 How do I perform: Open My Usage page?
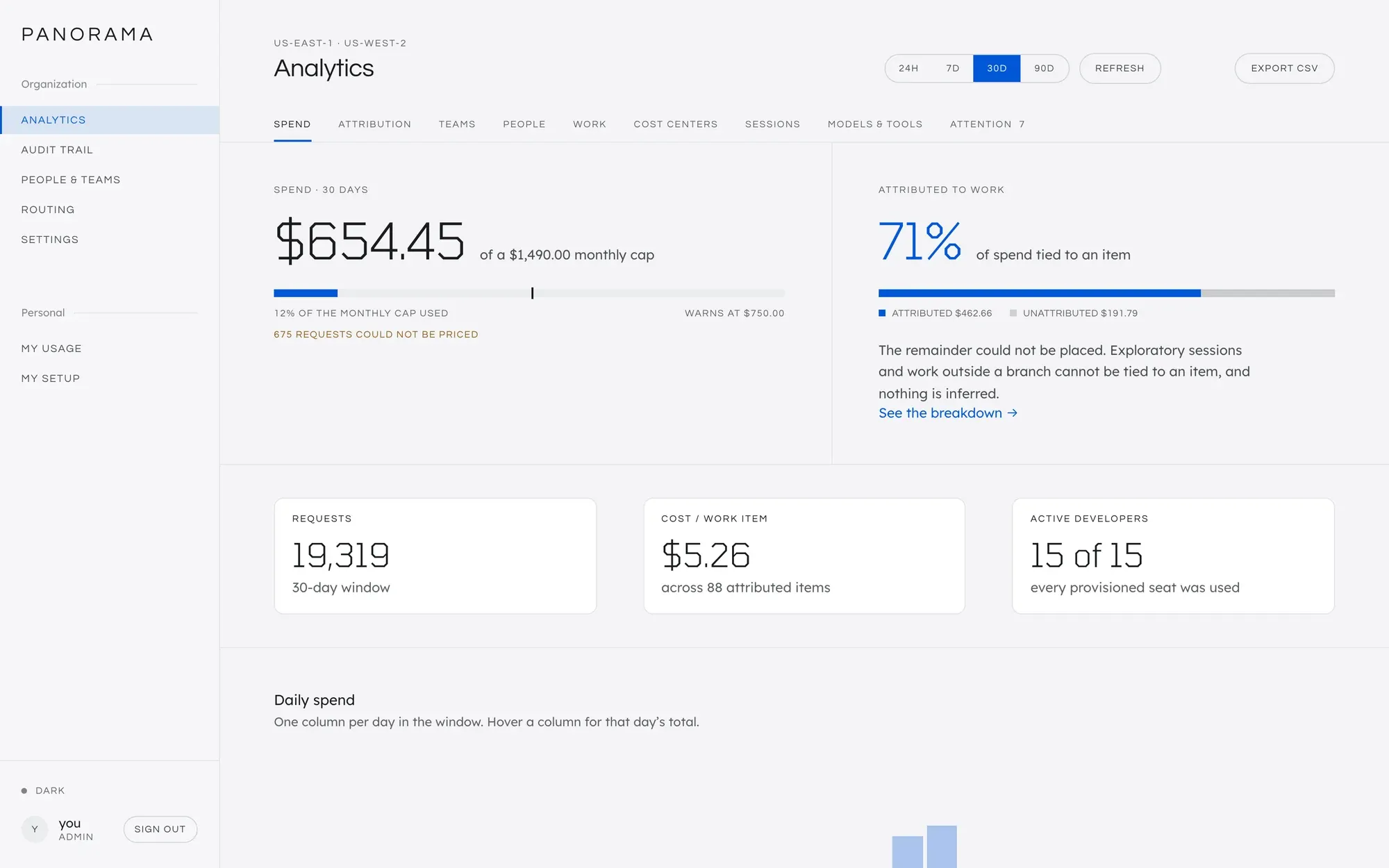(110, 349)
